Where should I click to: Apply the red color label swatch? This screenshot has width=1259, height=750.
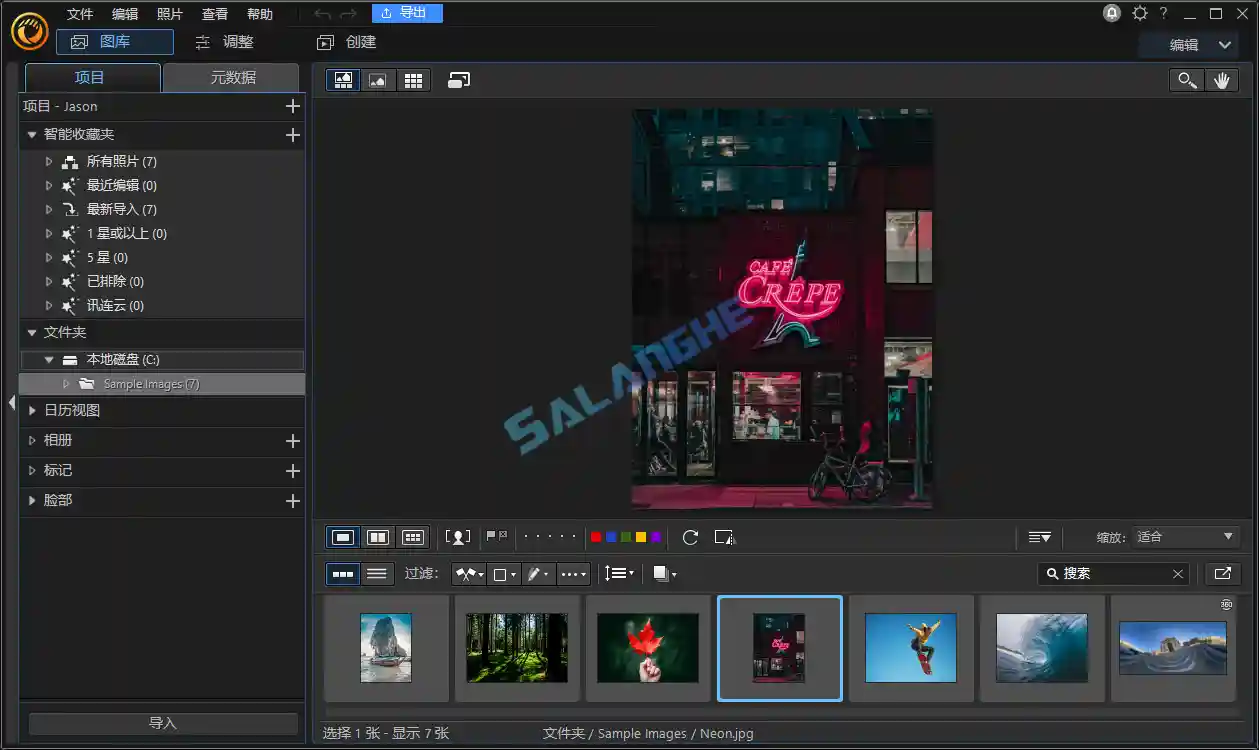point(595,537)
